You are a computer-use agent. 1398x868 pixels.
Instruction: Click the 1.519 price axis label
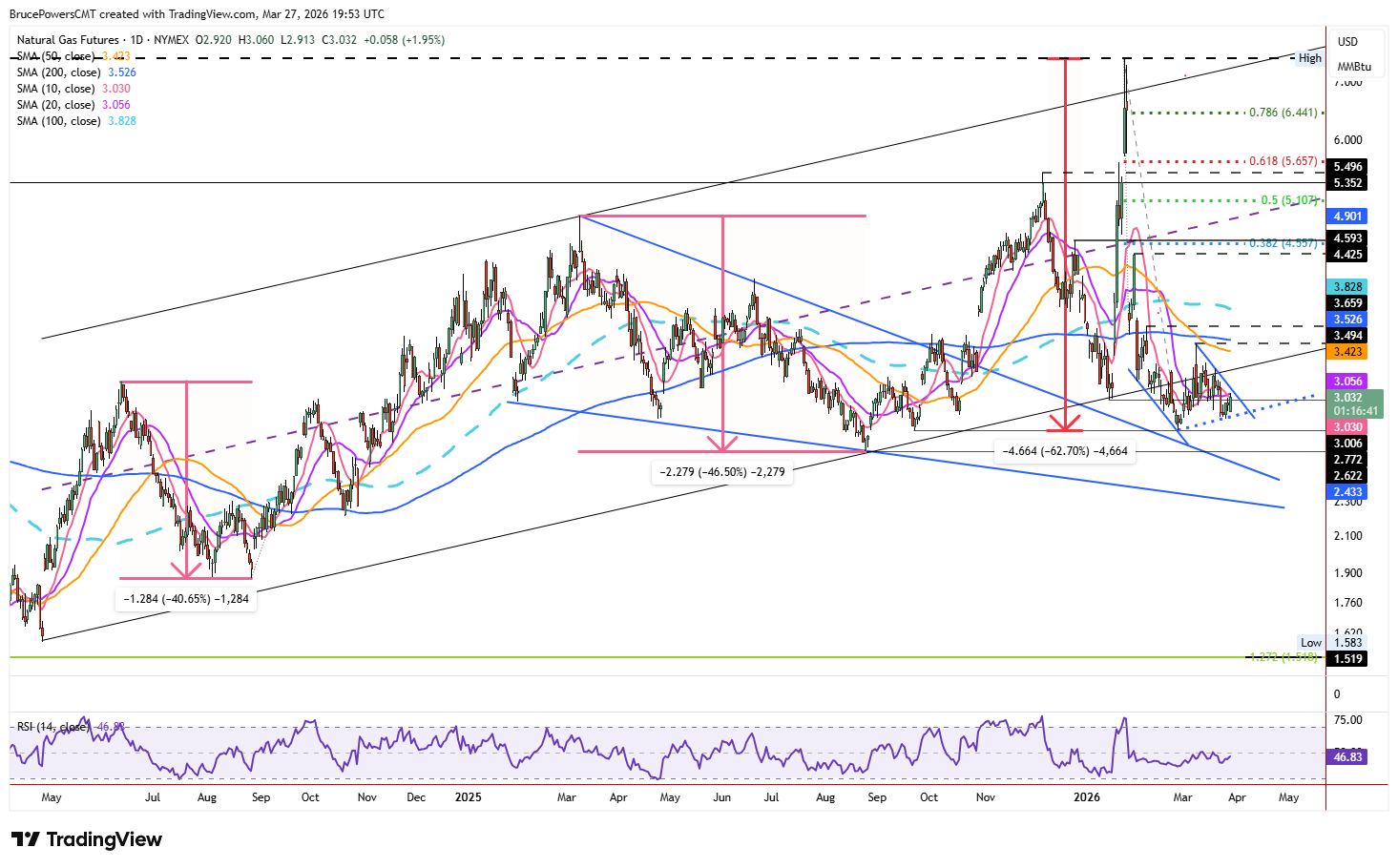pyautogui.click(x=1347, y=659)
